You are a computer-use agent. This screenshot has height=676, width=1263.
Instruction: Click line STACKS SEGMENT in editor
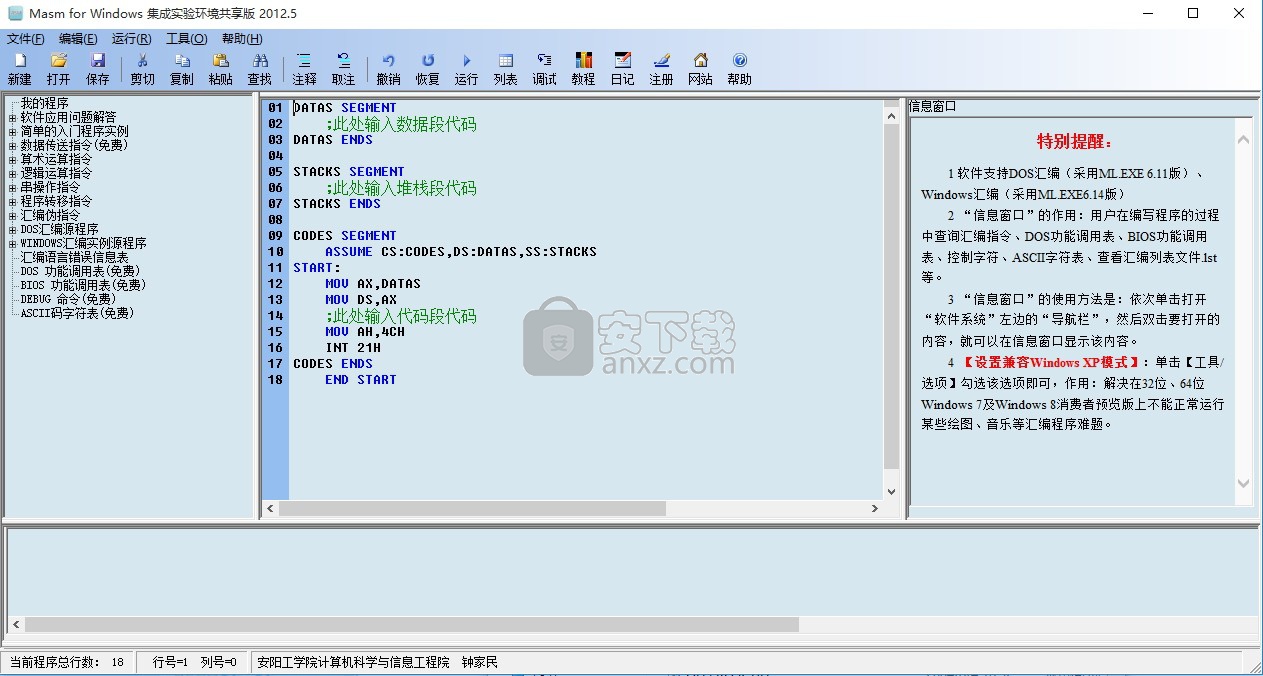click(x=349, y=171)
